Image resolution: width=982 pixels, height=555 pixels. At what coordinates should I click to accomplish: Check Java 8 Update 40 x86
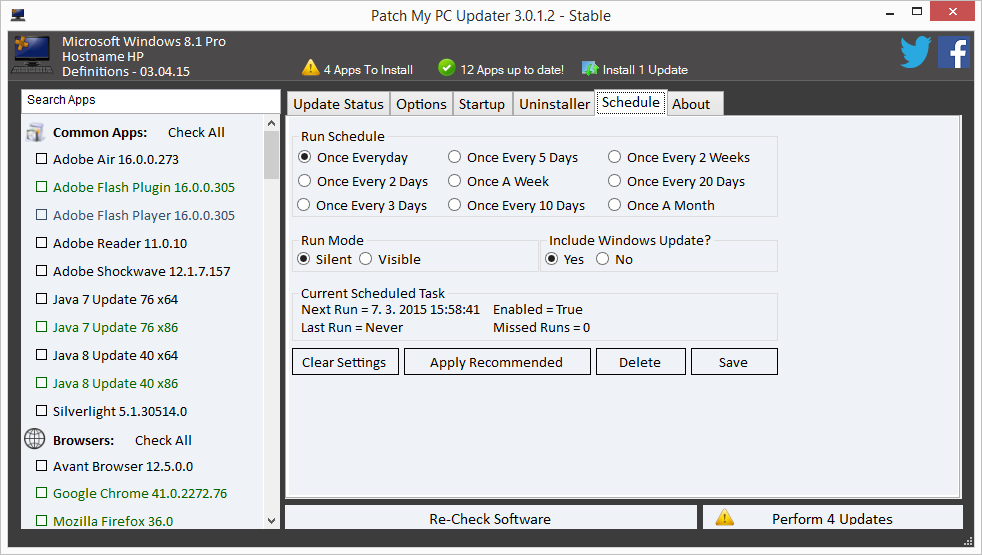[x=41, y=383]
